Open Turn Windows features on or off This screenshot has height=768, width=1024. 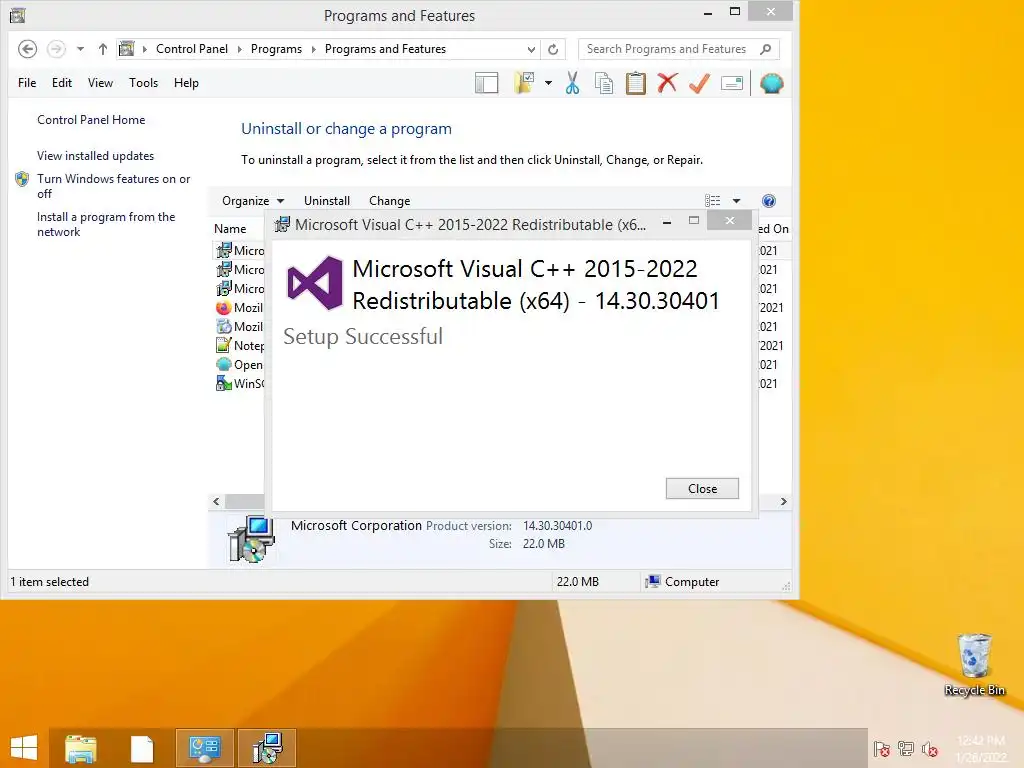pyautogui.click(x=114, y=186)
